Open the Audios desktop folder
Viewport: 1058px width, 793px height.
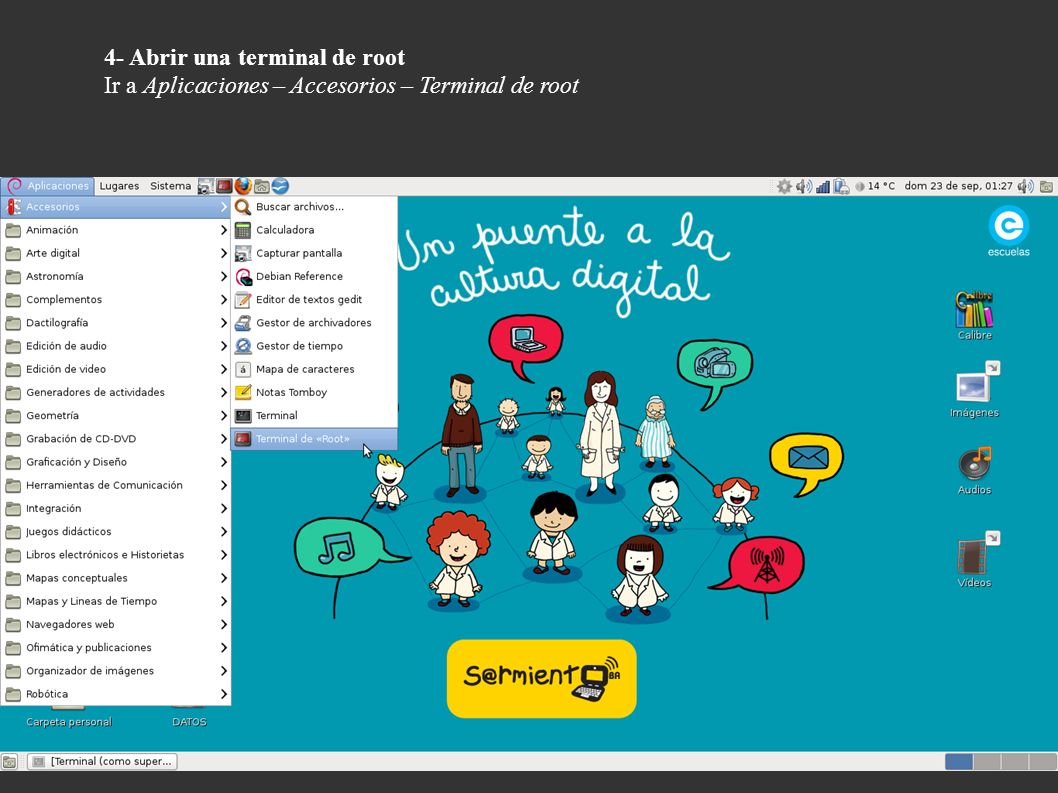point(974,471)
